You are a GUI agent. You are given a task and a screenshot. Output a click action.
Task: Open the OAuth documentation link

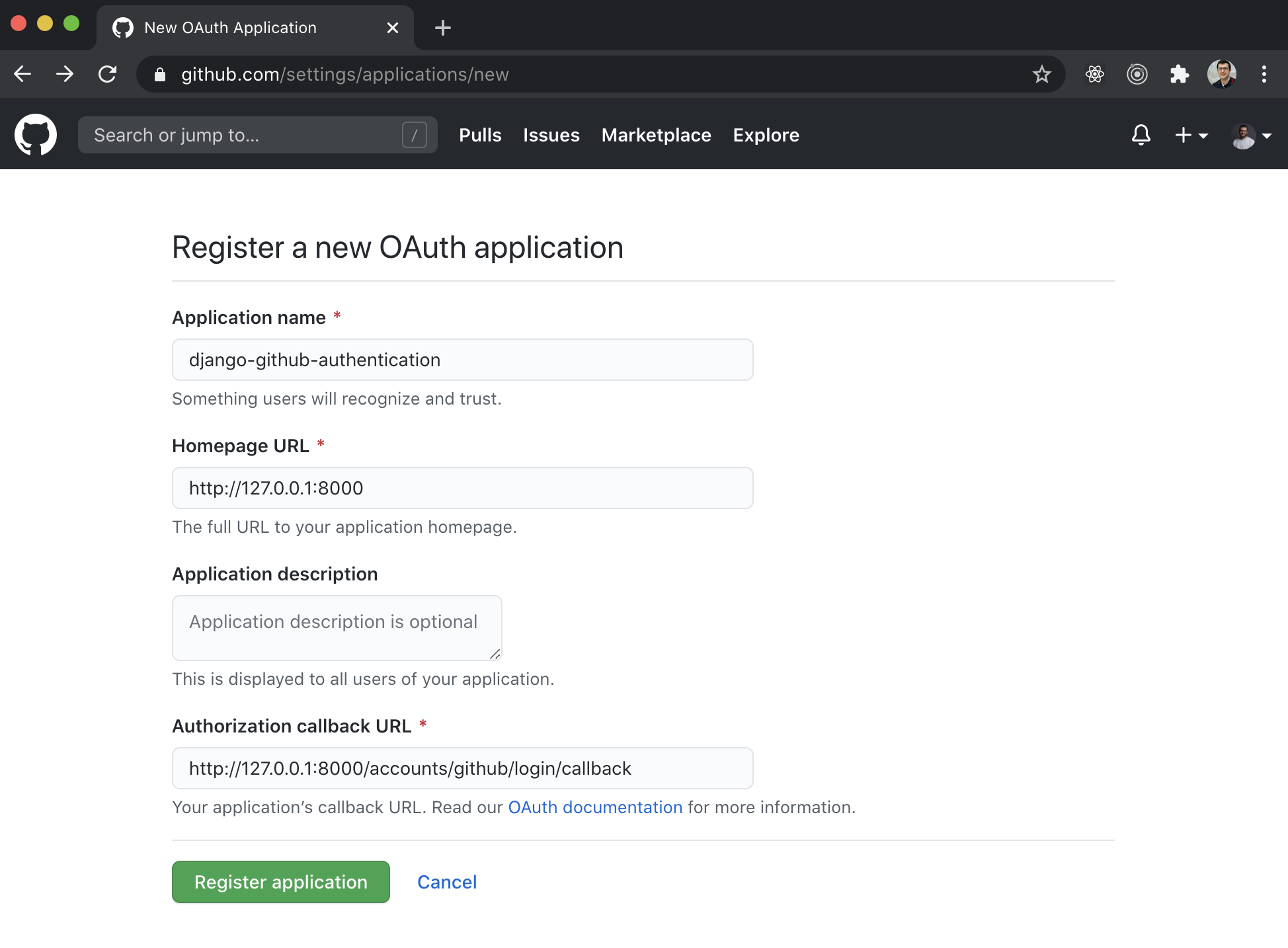coord(595,807)
